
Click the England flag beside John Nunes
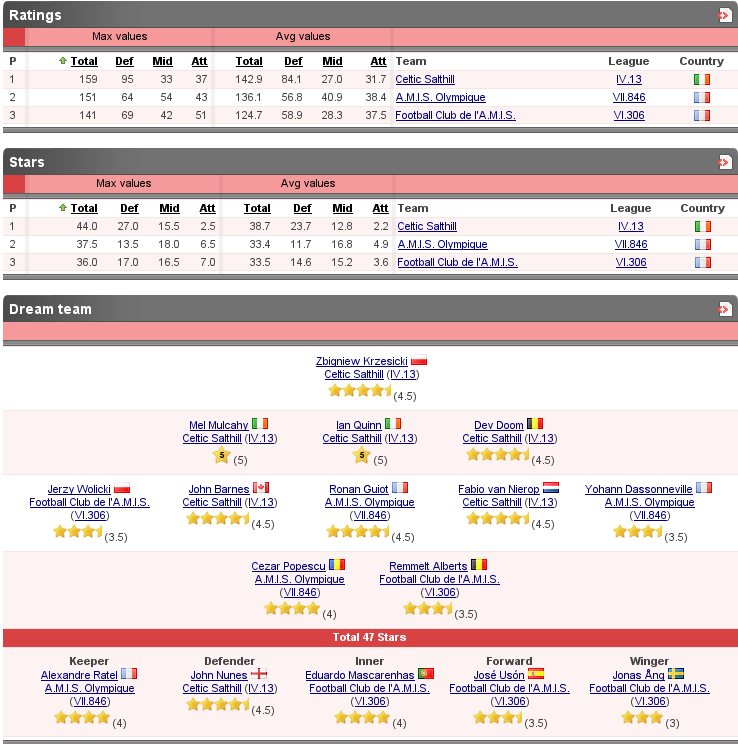259,673
